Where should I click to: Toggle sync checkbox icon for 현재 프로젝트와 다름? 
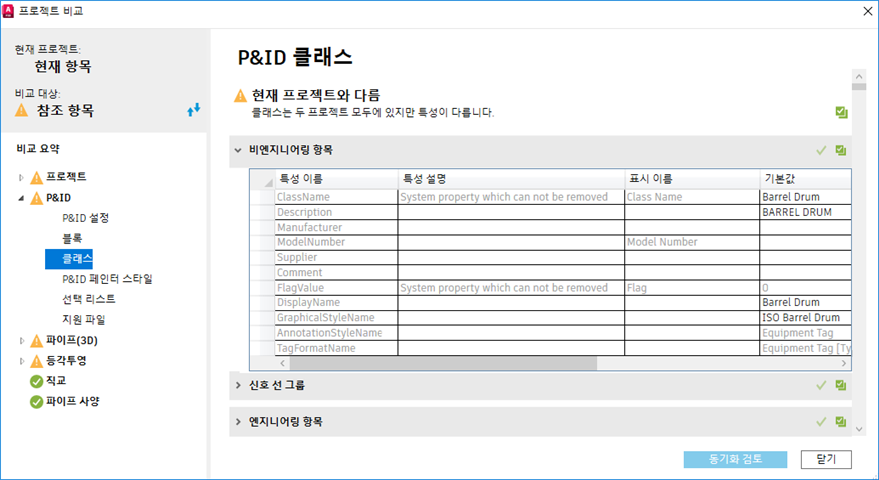tap(841, 112)
